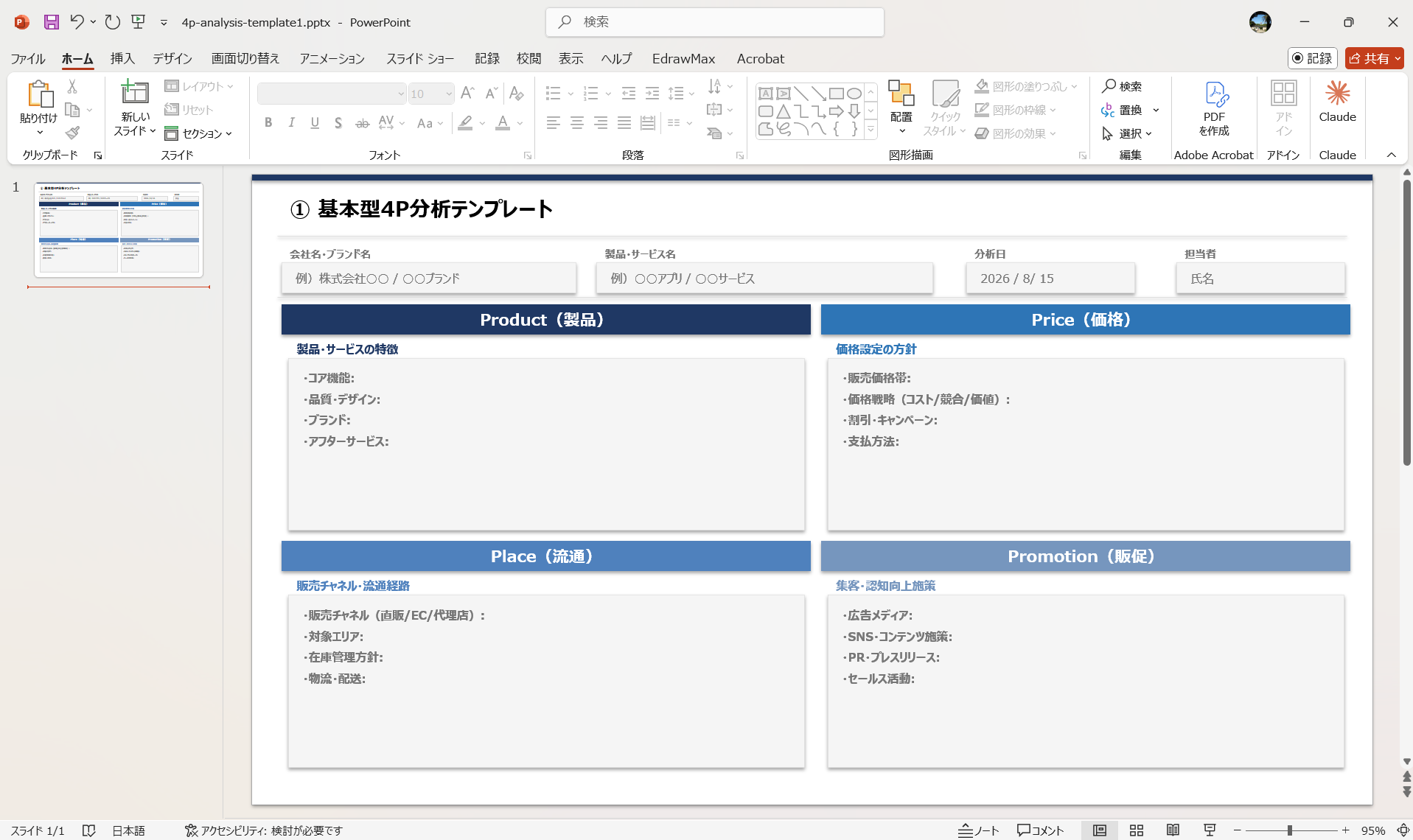Image resolution: width=1413 pixels, height=840 pixels.
Task: Select the oval shape in shapes gallery
Action: pyautogui.click(x=854, y=94)
